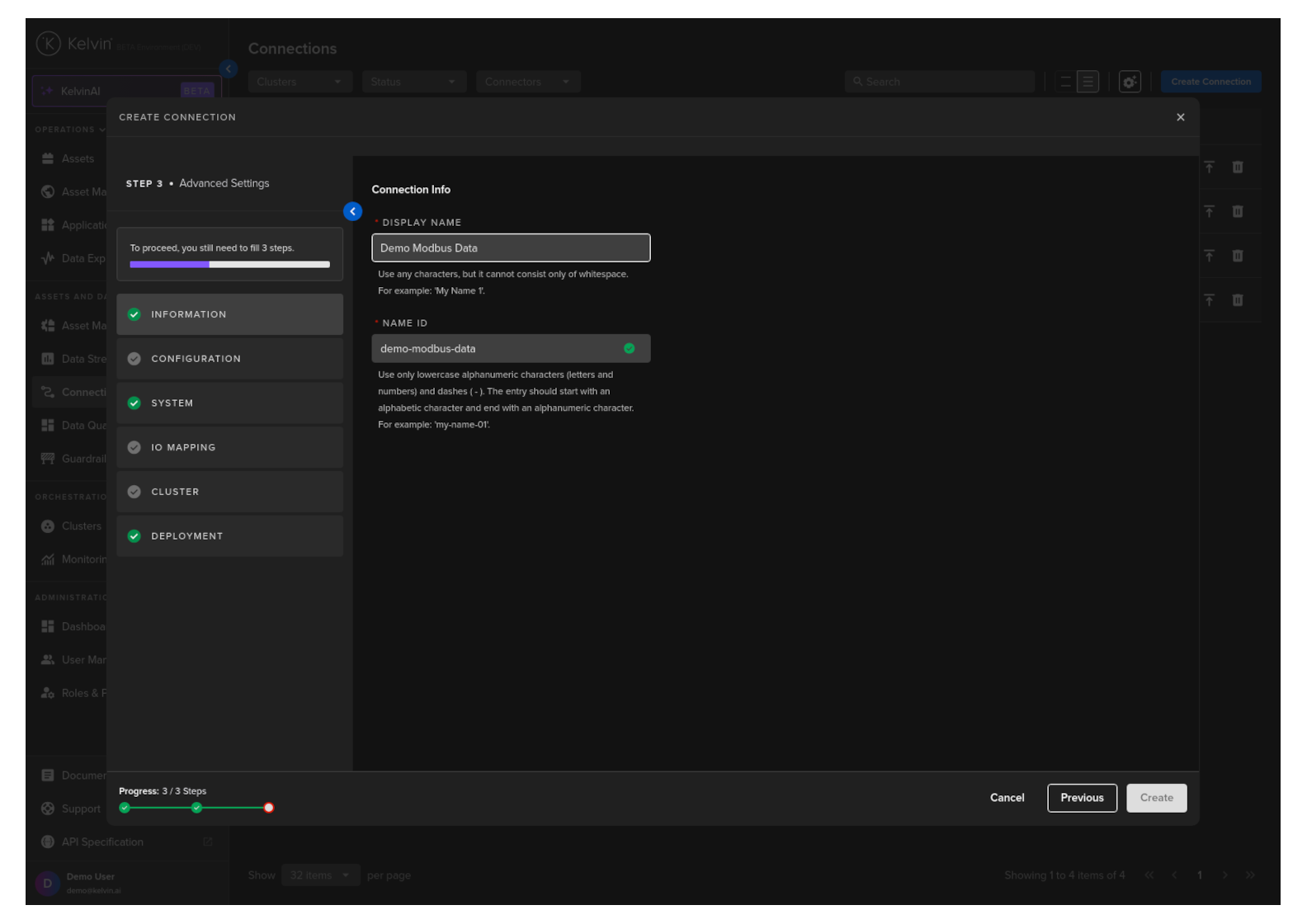1307x924 pixels.
Task: Click the Display Name input field
Action: (510, 248)
